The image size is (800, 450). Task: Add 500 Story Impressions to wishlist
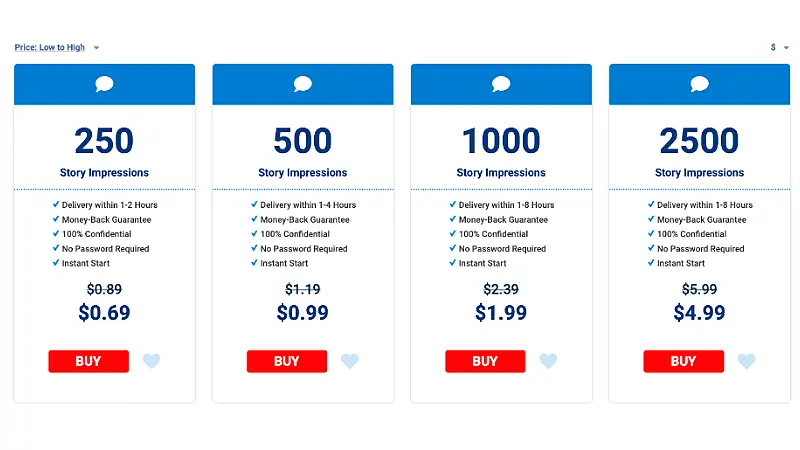click(x=349, y=361)
